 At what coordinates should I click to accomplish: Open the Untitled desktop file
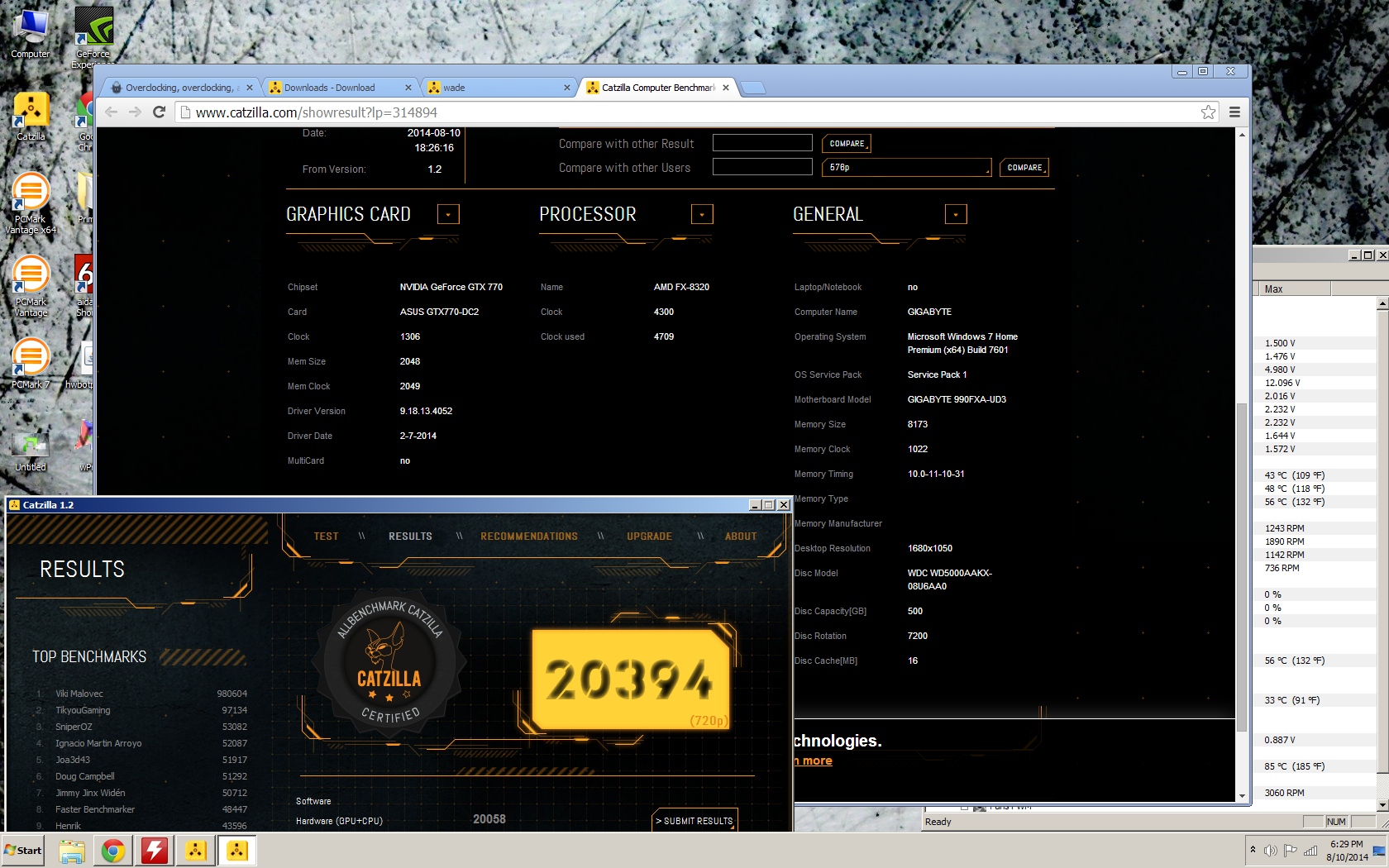(x=31, y=451)
